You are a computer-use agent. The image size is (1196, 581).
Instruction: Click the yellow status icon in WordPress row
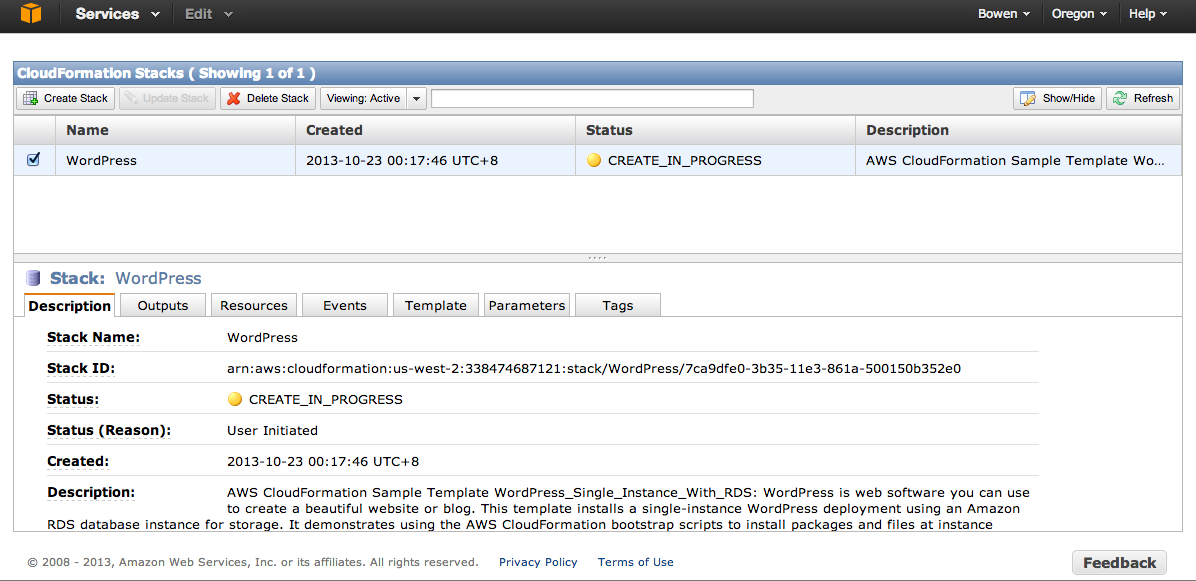(594, 161)
